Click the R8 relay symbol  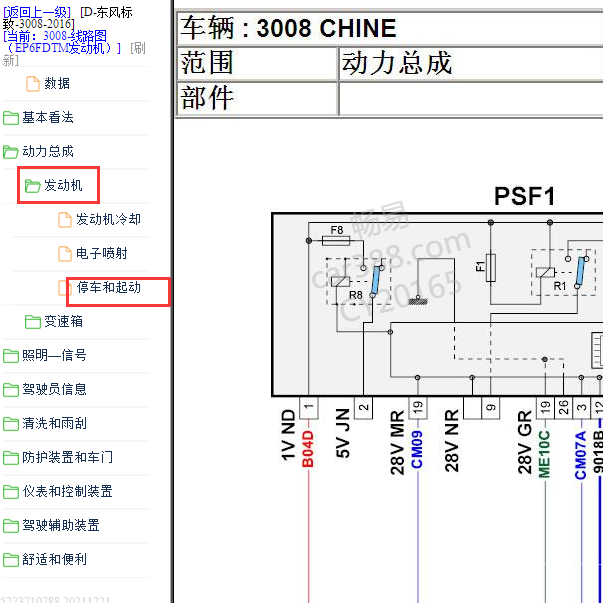click(x=358, y=282)
